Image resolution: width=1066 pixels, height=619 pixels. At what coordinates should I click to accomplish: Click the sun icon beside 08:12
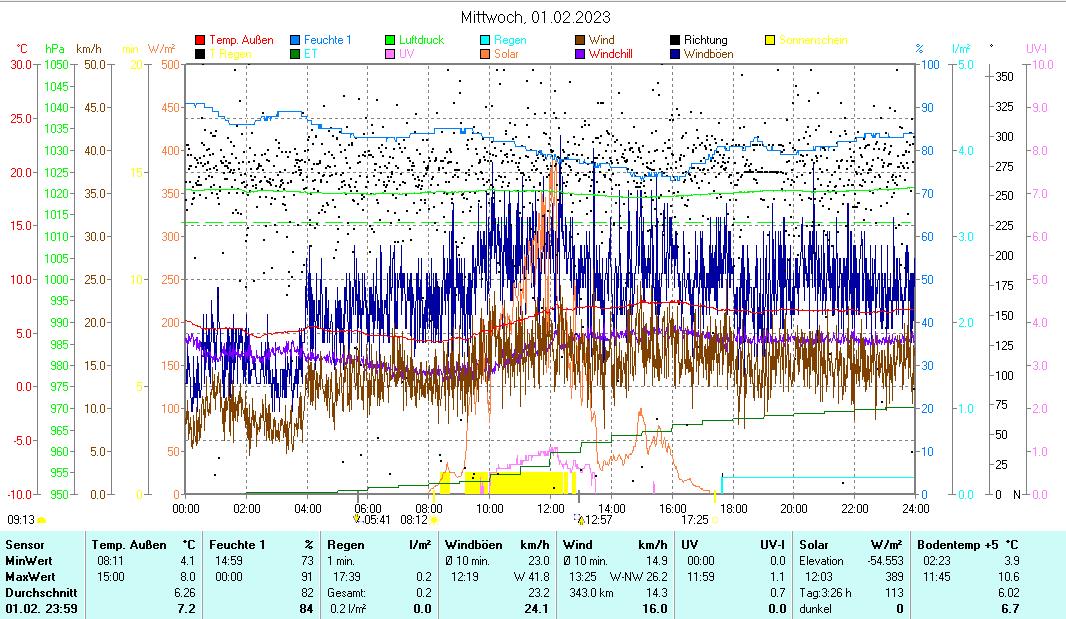click(x=435, y=520)
